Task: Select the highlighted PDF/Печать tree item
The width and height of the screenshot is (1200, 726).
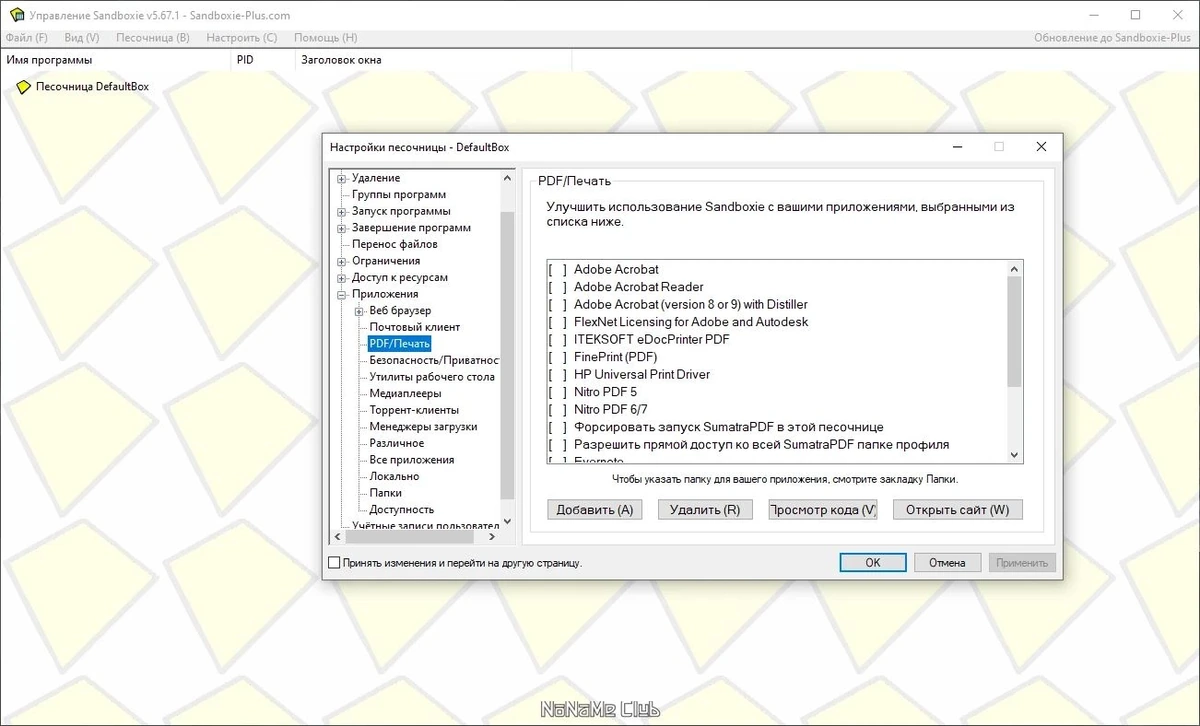Action: coord(400,344)
